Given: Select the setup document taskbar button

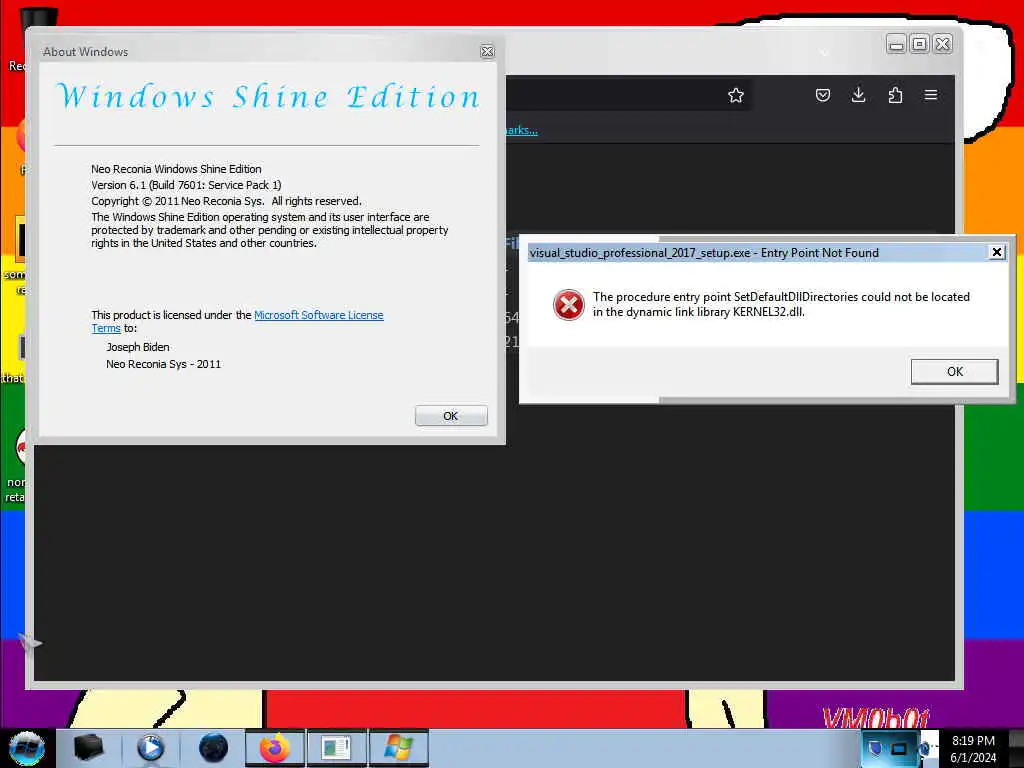Looking at the screenshot, I should [x=336, y=748].
